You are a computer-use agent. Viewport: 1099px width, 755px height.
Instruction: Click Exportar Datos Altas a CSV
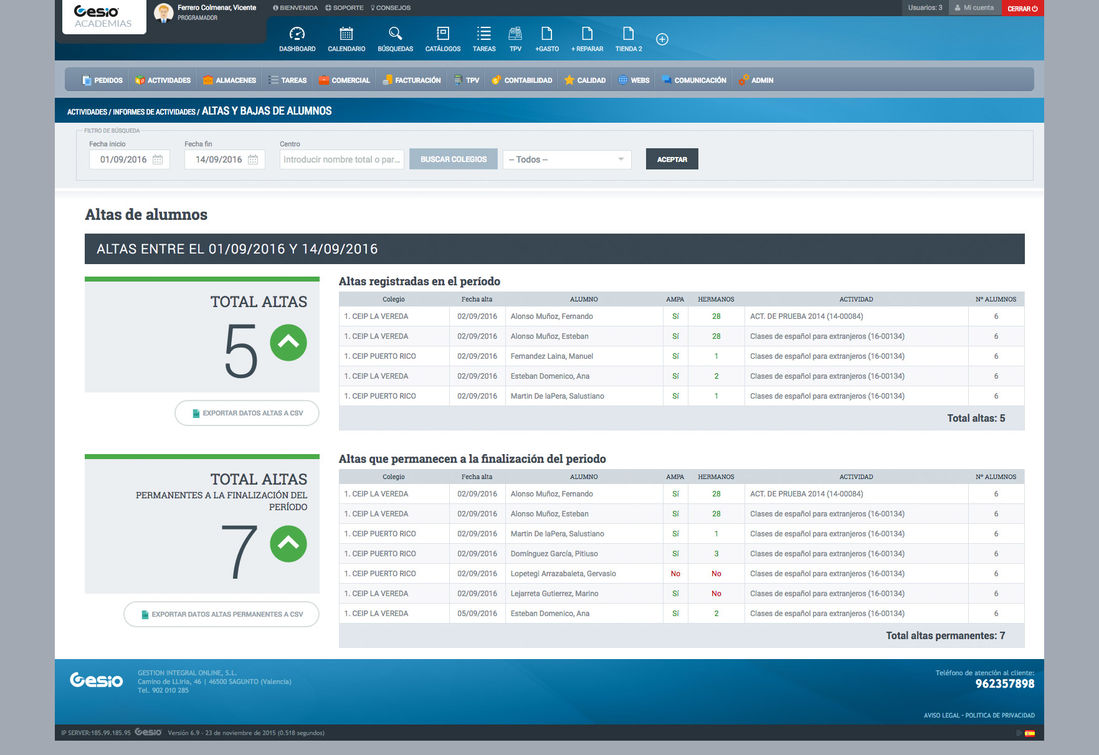click(x=247, y=413)
